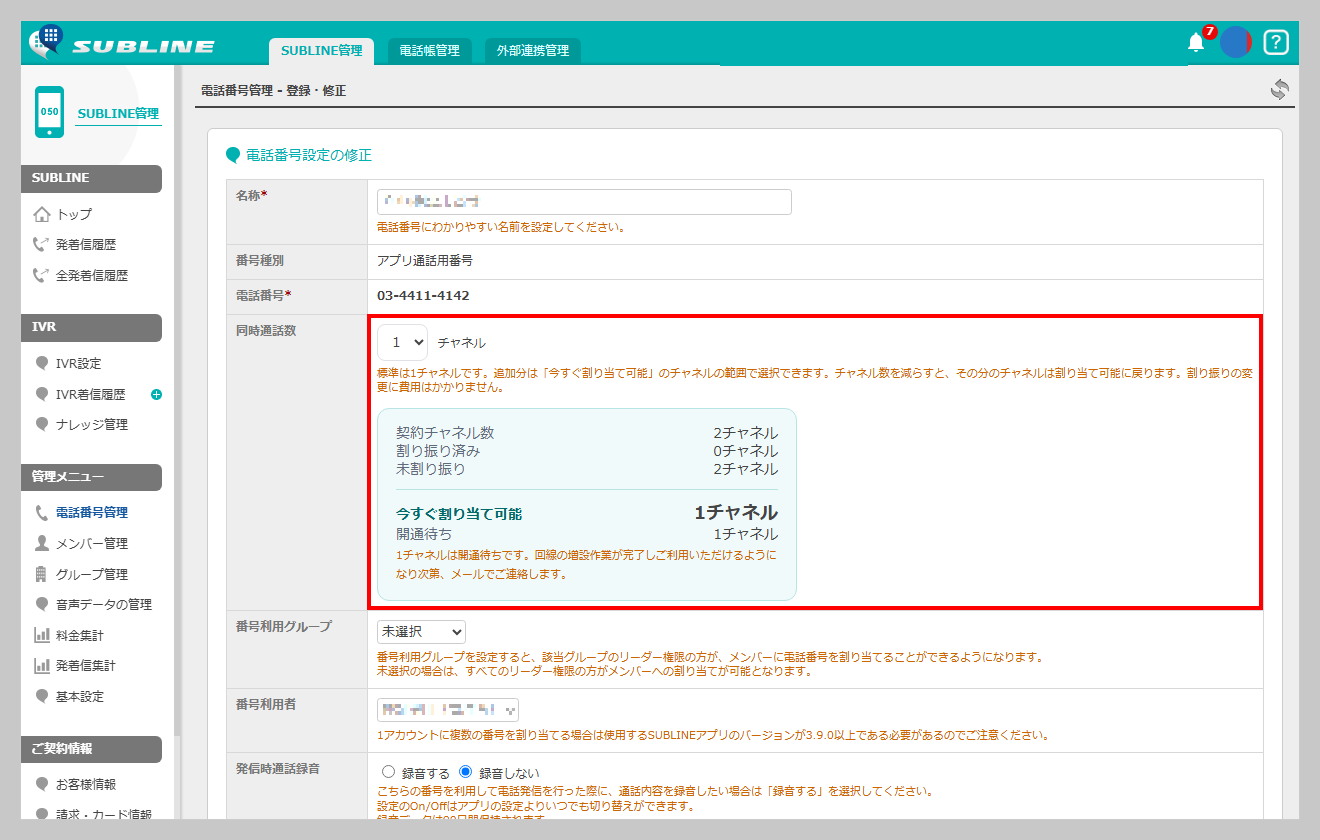Viewport: 1320px width, 840px height.
Task: Open the notifications bell
Action: pyautogui.click(x=1196, y=42)
